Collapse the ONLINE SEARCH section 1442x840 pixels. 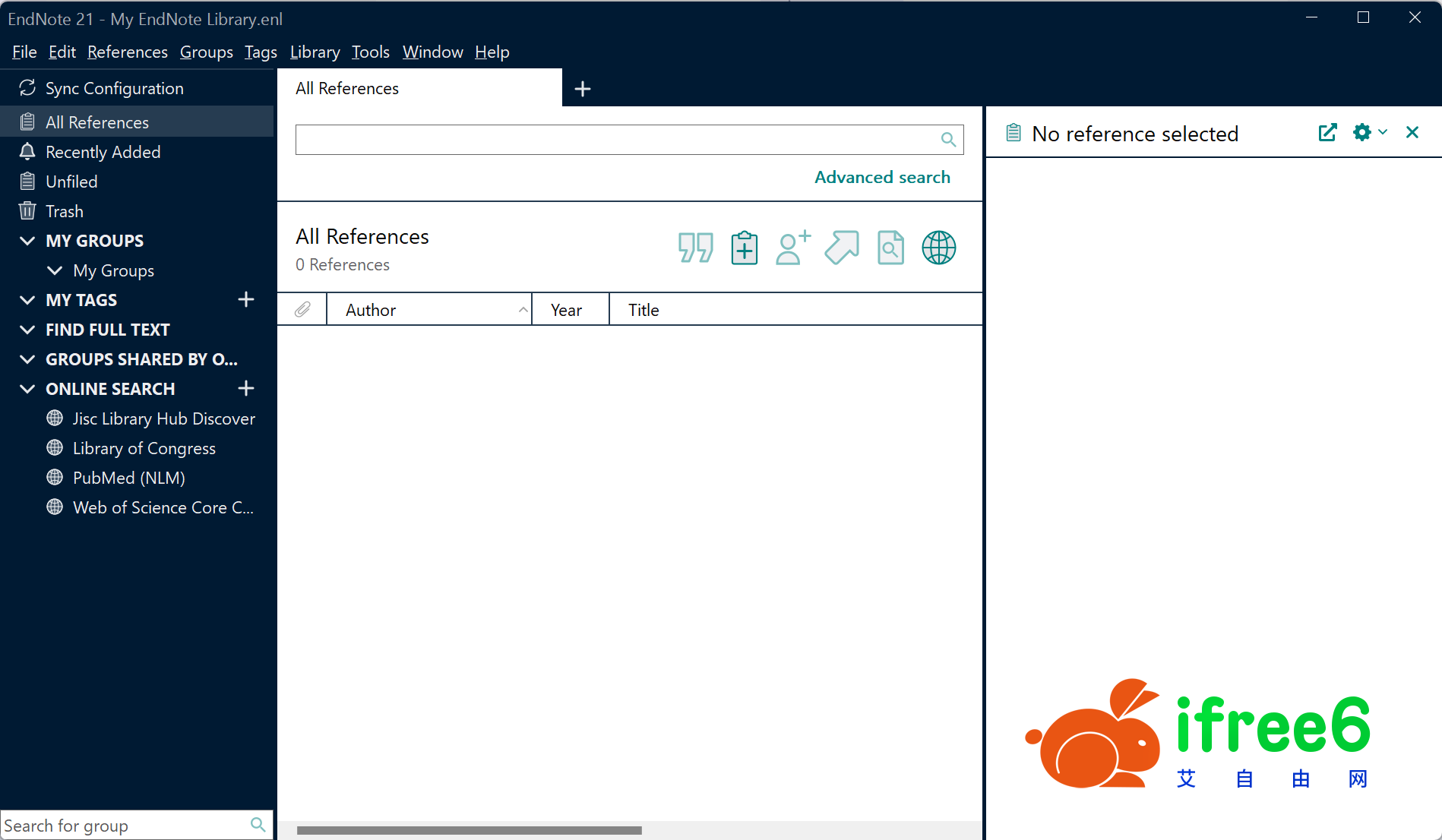click(27, 389)
